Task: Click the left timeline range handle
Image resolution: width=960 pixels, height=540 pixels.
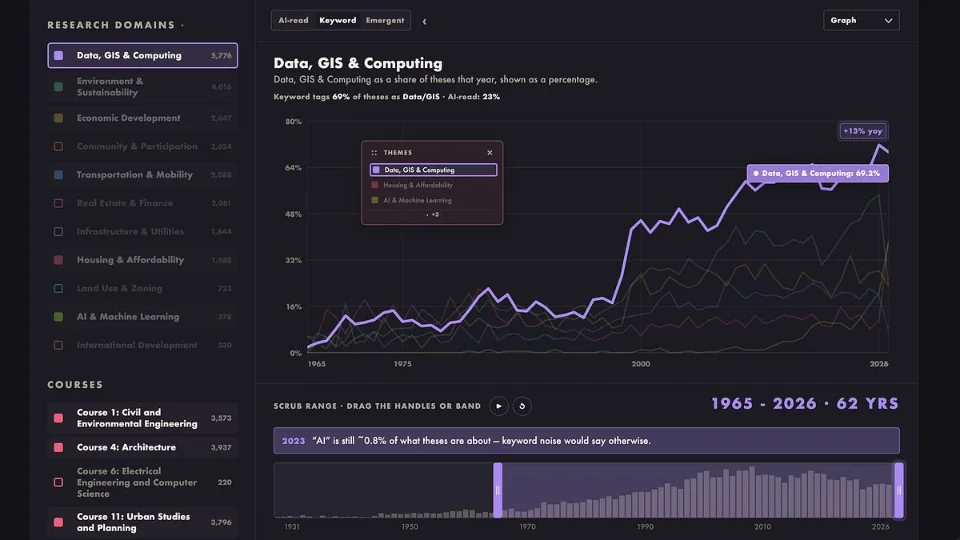Action: pos(498,490)
